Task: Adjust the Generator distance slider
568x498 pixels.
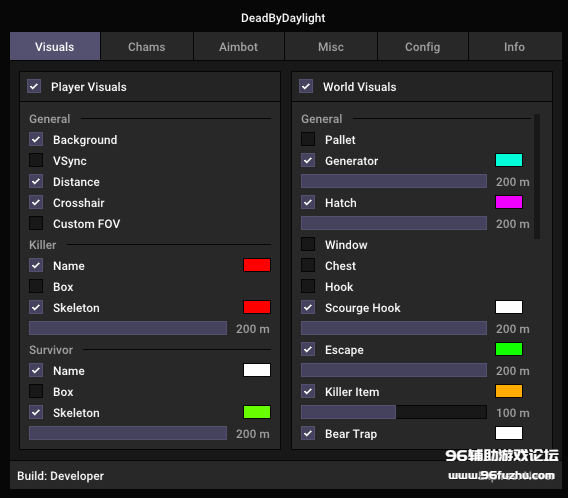Action: [x=394, y=181]
